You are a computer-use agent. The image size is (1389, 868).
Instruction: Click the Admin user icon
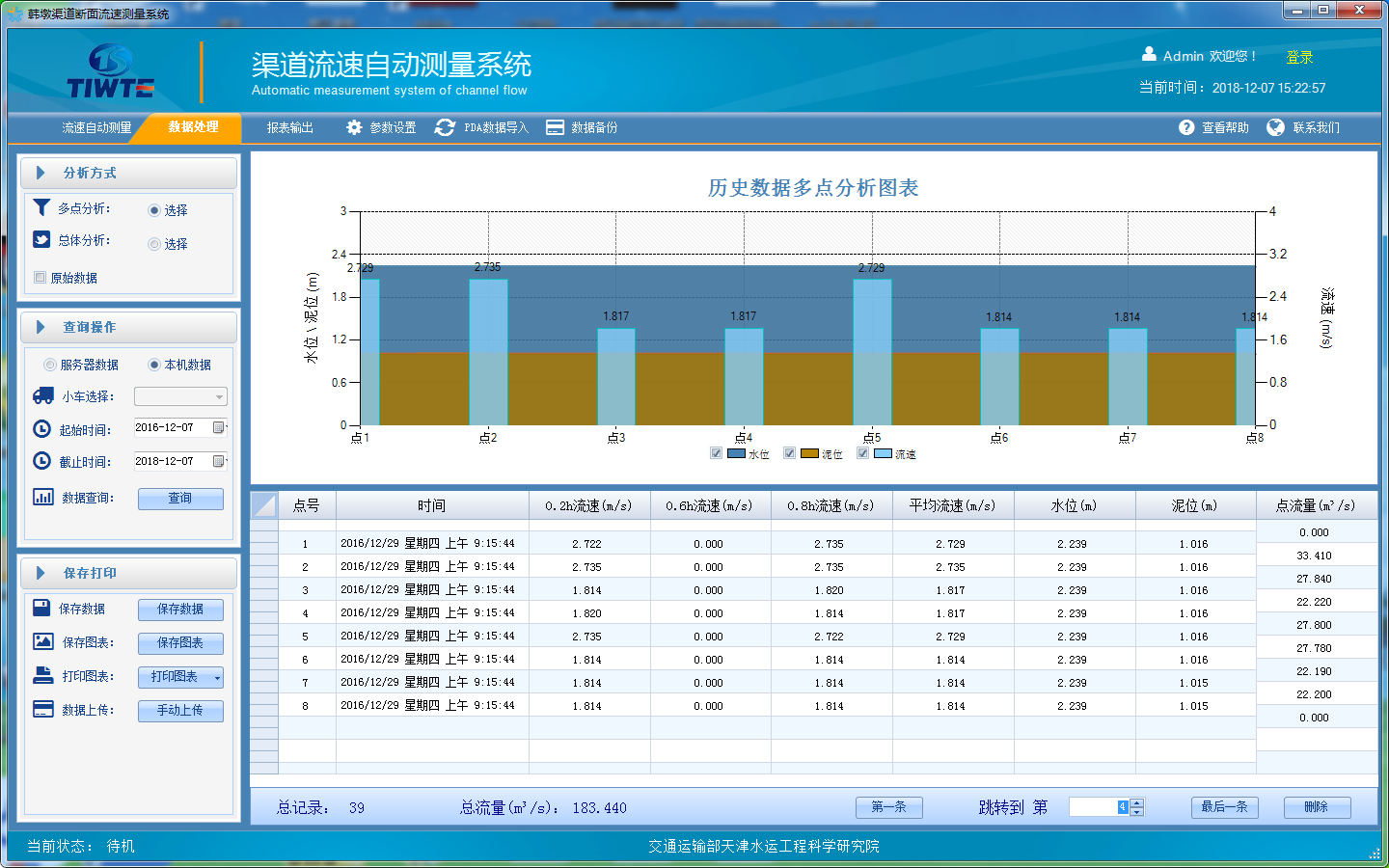pos(1149,54)
